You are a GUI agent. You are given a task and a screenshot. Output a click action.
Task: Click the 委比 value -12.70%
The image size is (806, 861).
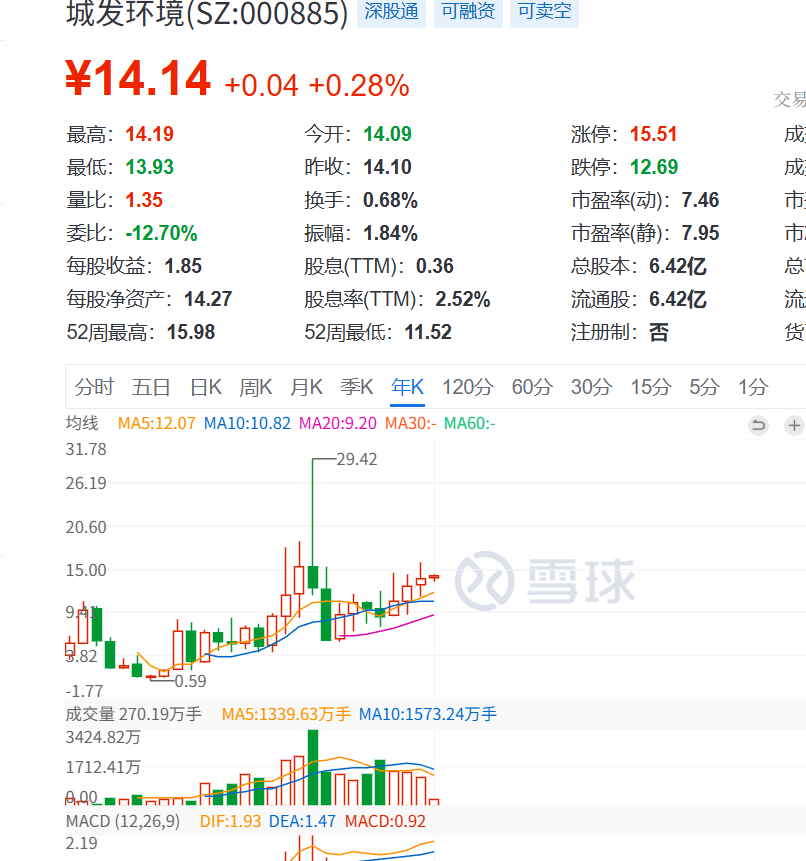click(x=161, y=233)
